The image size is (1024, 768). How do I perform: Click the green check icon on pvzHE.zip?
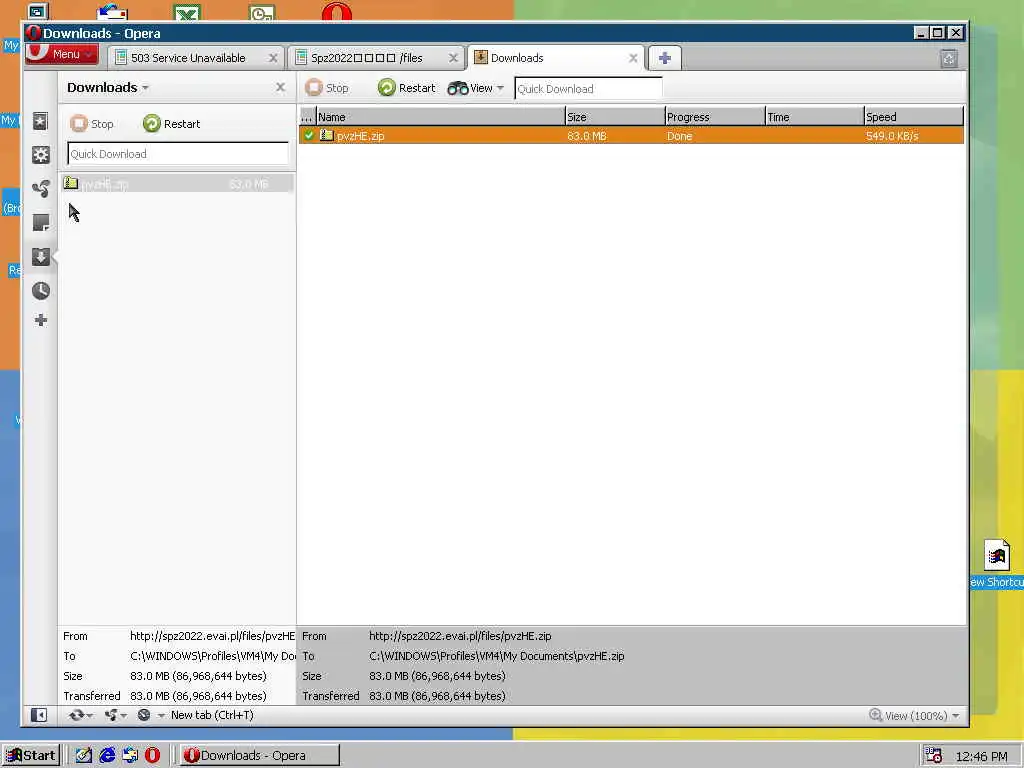[x=309, y=135]
